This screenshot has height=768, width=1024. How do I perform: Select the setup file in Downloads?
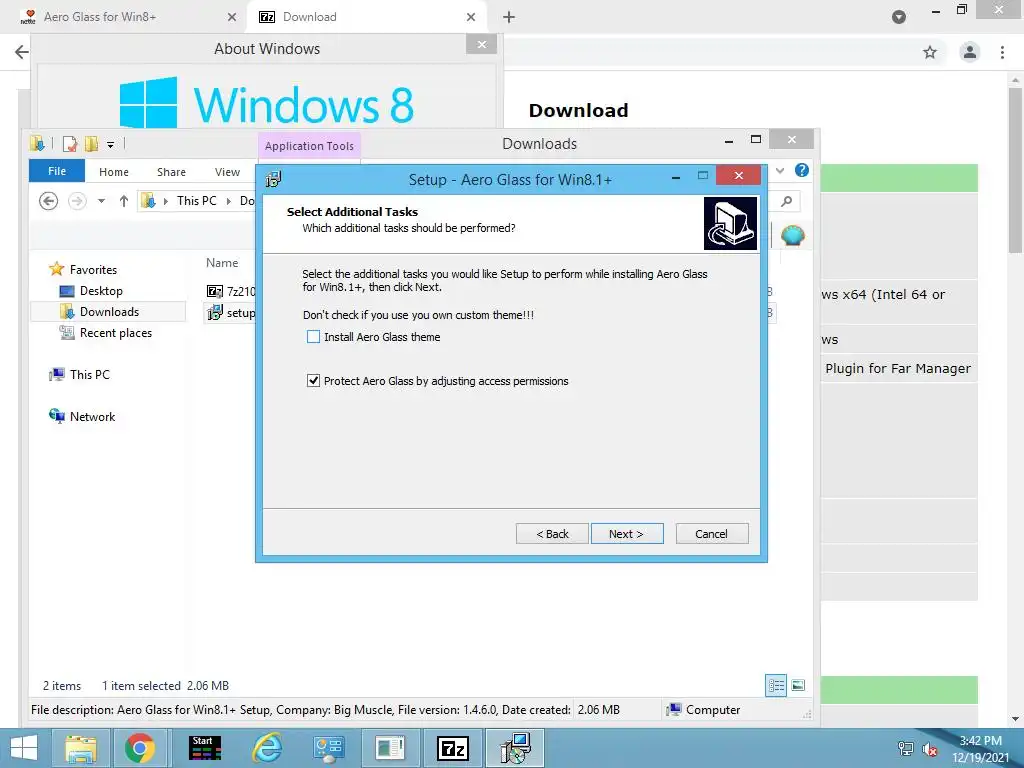coord(232,313)
